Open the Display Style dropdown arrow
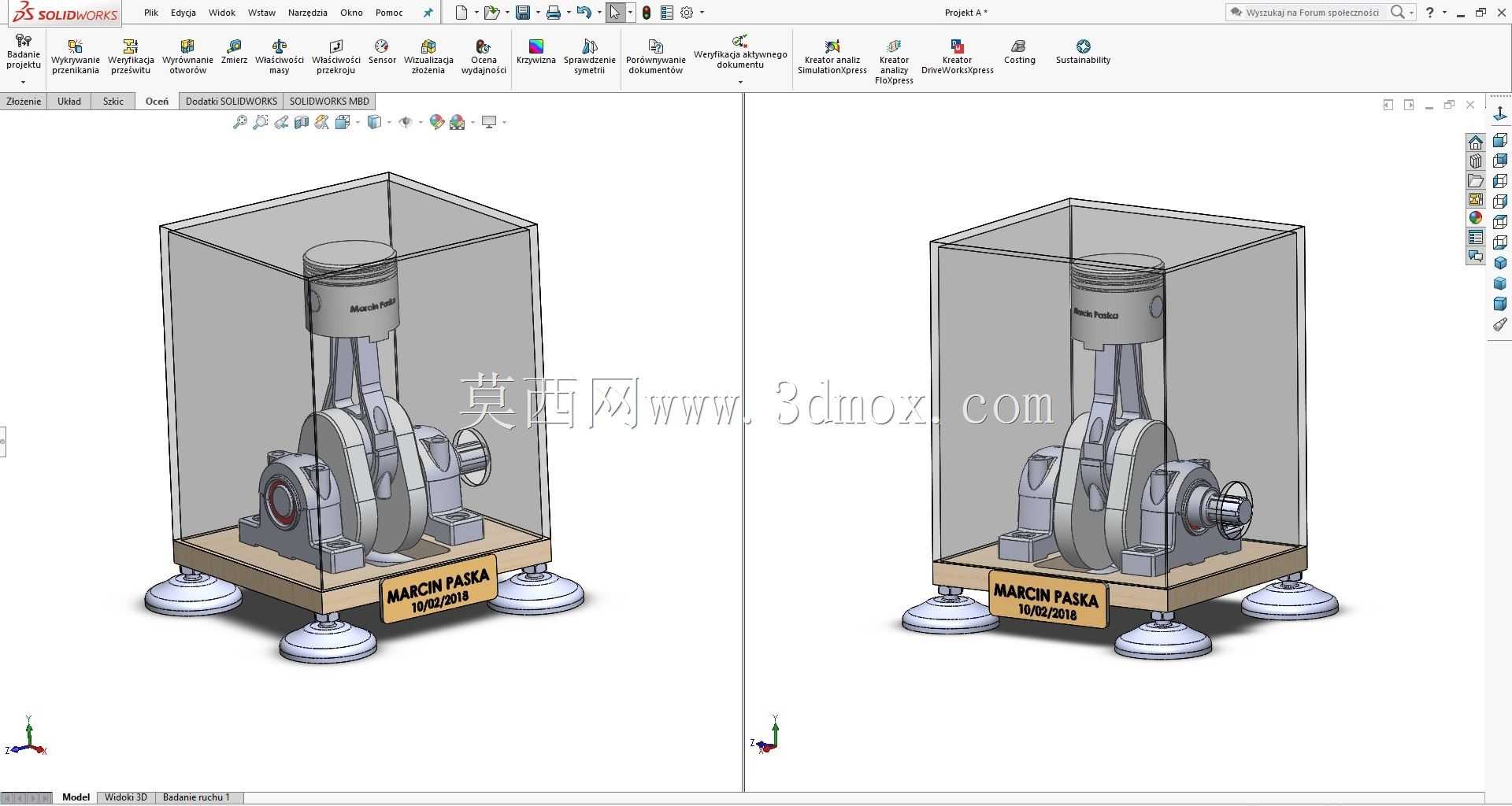1512x806 pixels. pyautogui.click(x=389, y=122)
